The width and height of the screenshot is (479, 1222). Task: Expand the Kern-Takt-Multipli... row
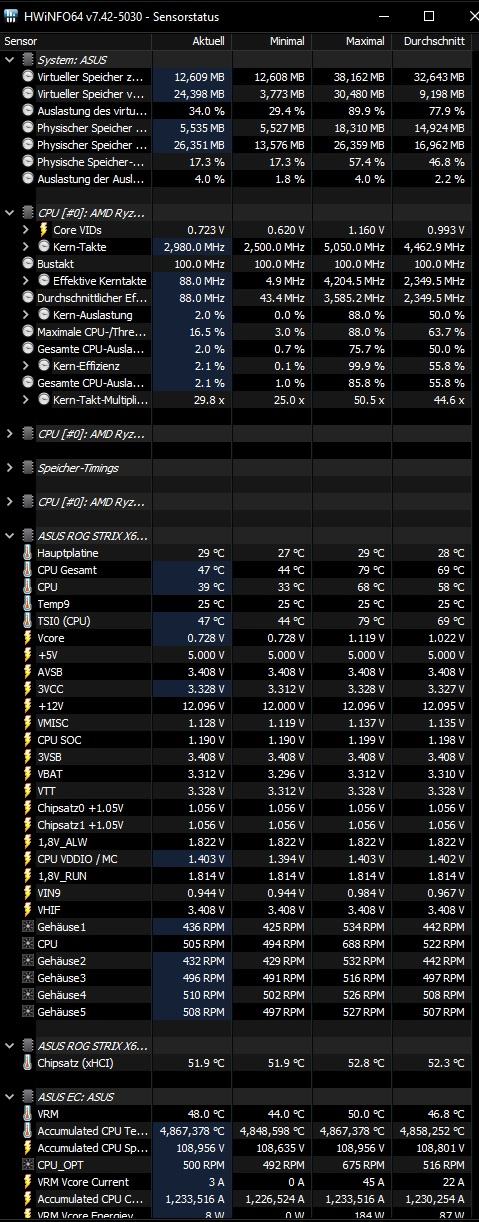27,400
